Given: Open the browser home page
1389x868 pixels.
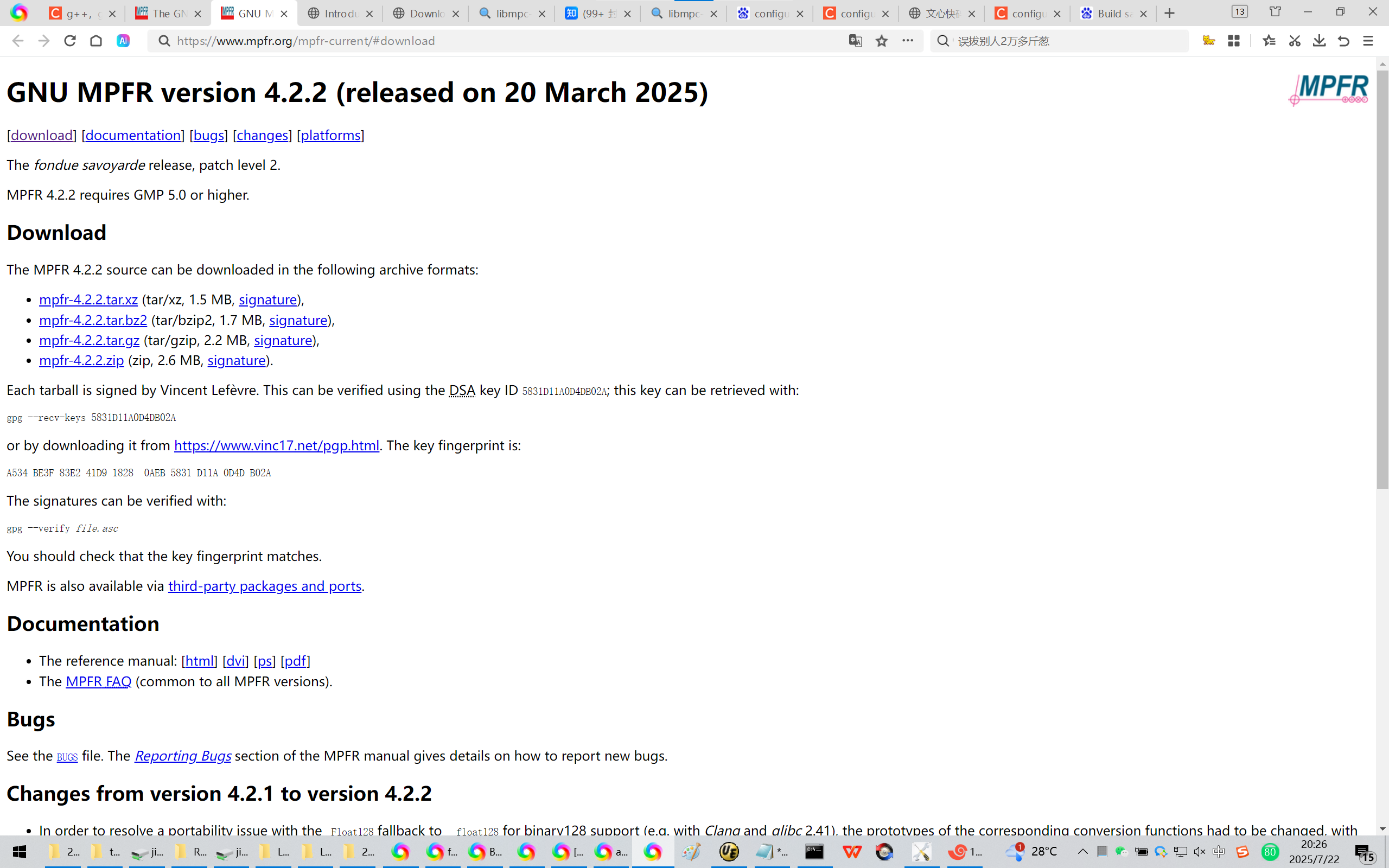Looking at the screenshot, I should click(x=96, y=41).
